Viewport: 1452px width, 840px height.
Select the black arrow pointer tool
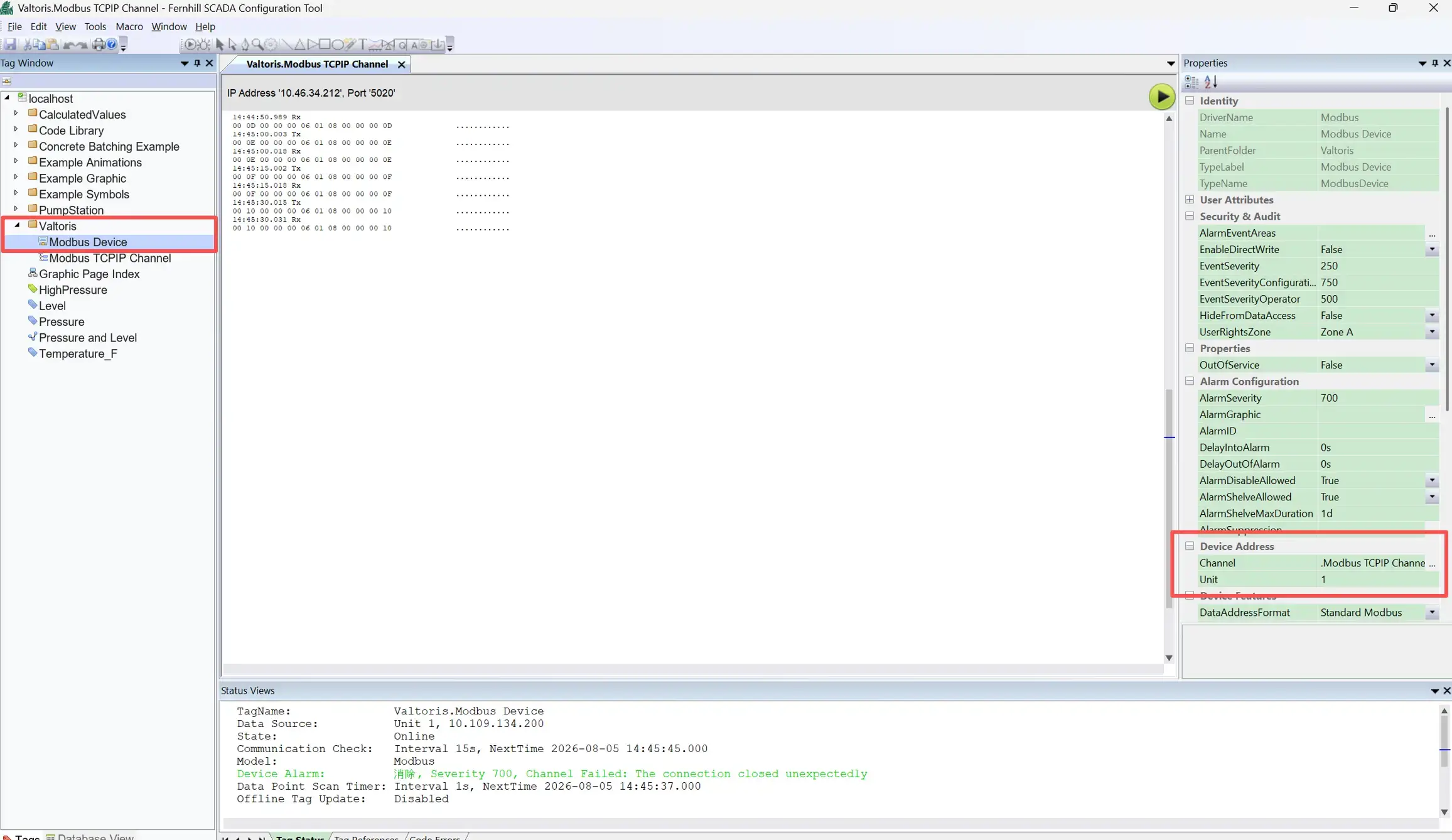click(220, 45)
